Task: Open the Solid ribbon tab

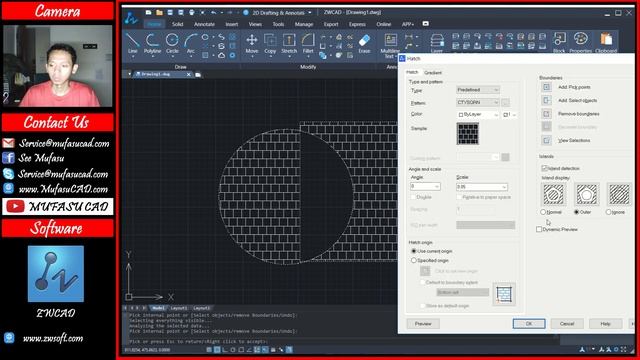Action: point(177,24)
